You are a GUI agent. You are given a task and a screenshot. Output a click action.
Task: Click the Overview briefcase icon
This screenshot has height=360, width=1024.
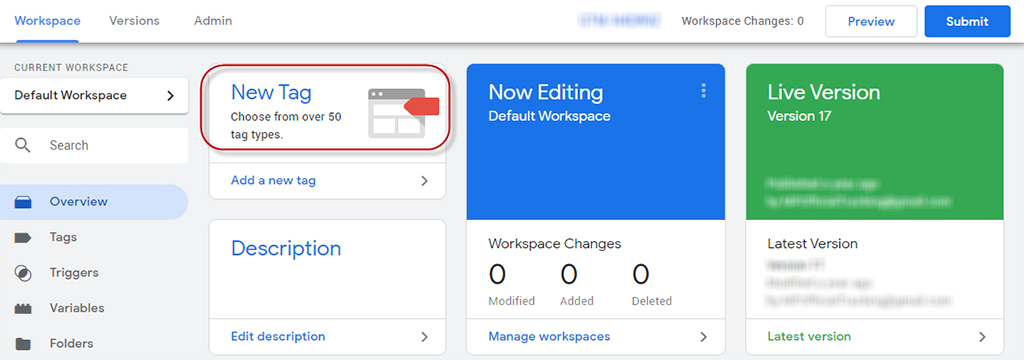pyautogui.click(x=23, y=203)
